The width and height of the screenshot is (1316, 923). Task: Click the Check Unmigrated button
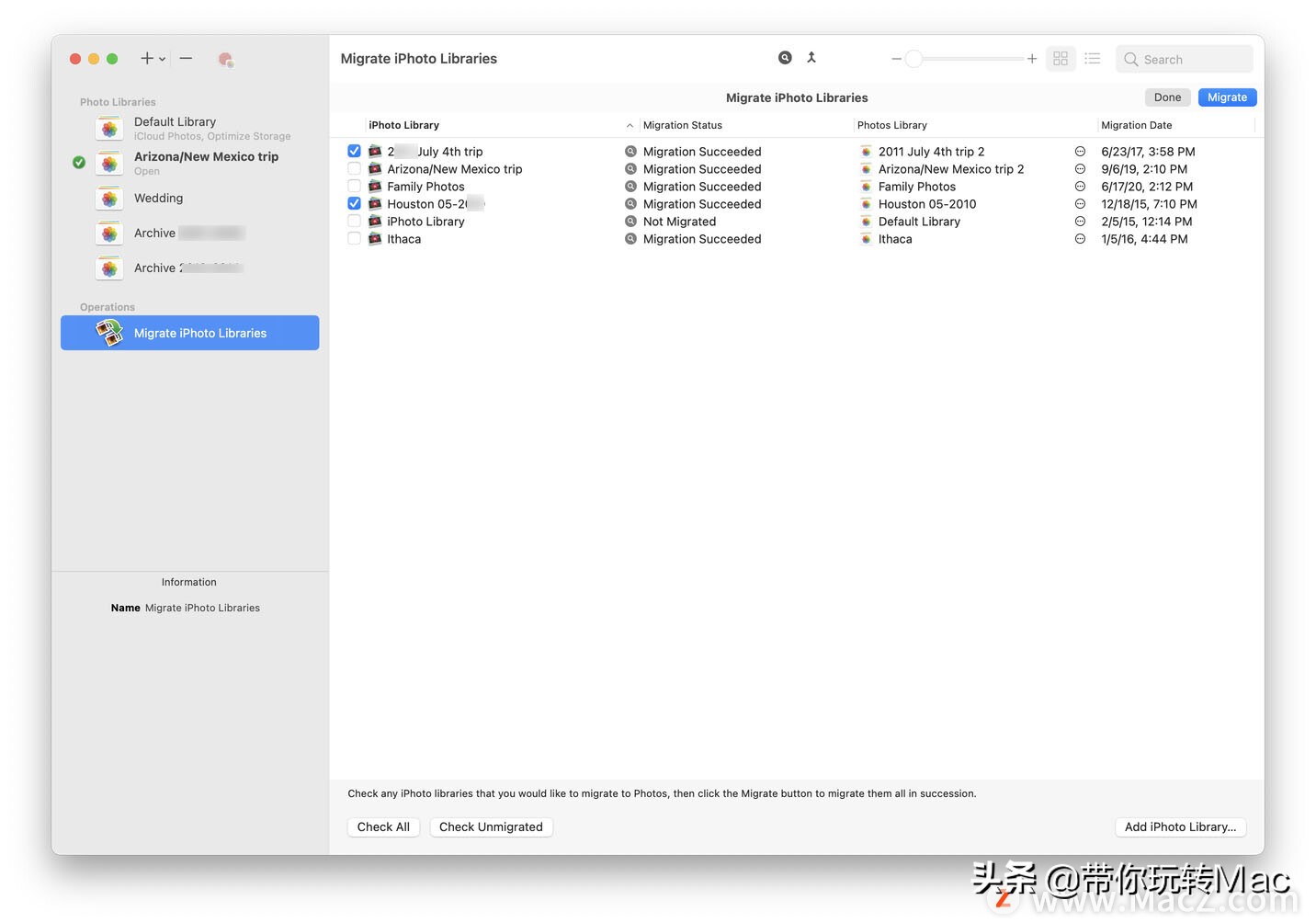click(x=491, y=826)
